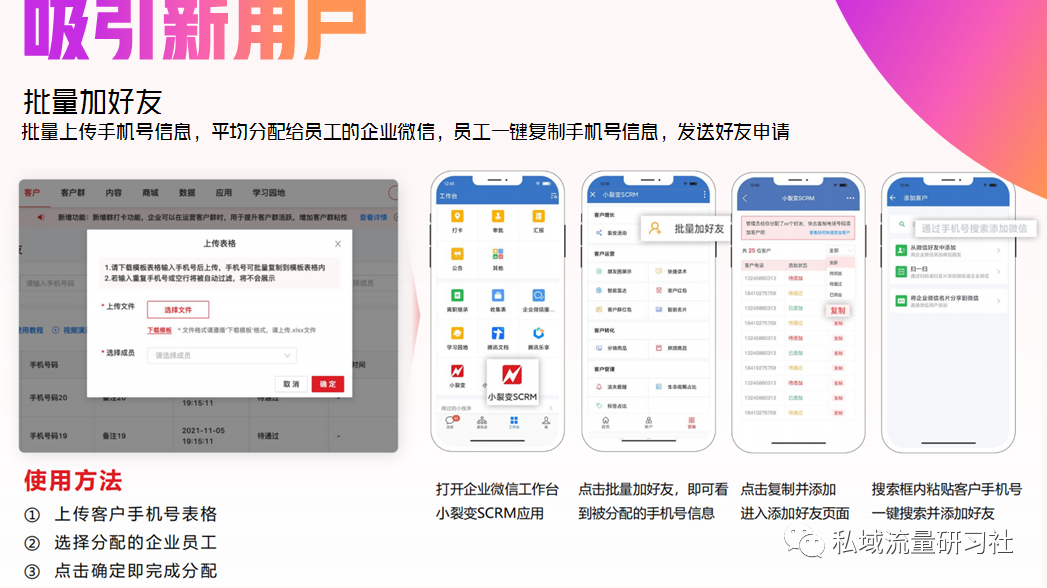Open the 腾讯乐享 app icon

tap(538, 334)
